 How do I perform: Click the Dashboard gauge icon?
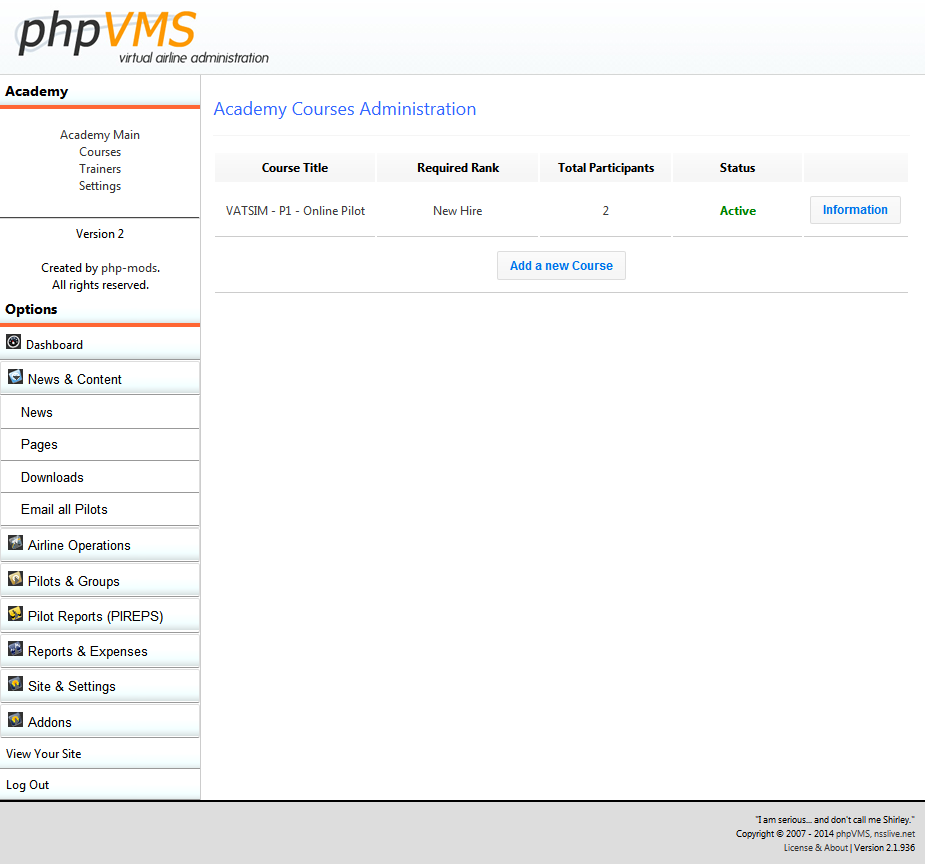[x=14, y=342]
